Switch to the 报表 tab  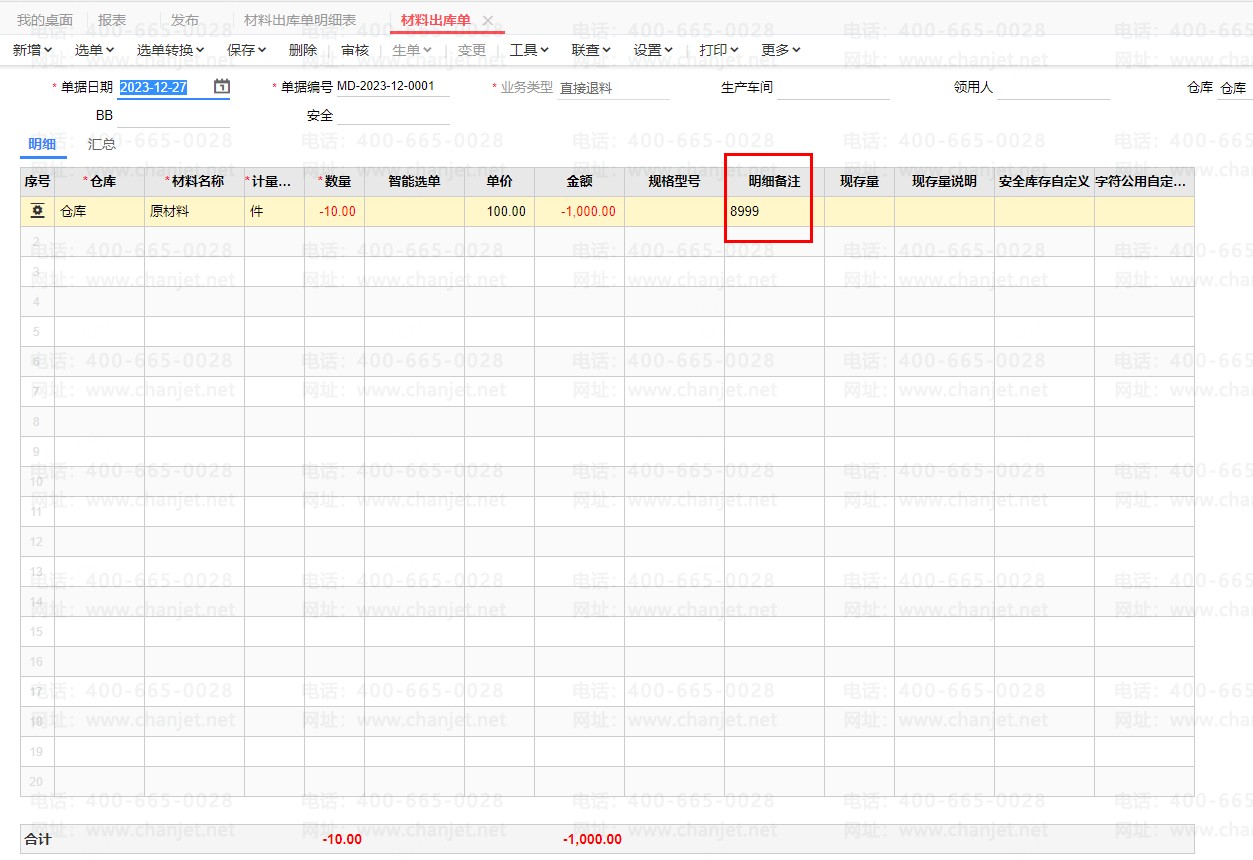click(112, 20)
